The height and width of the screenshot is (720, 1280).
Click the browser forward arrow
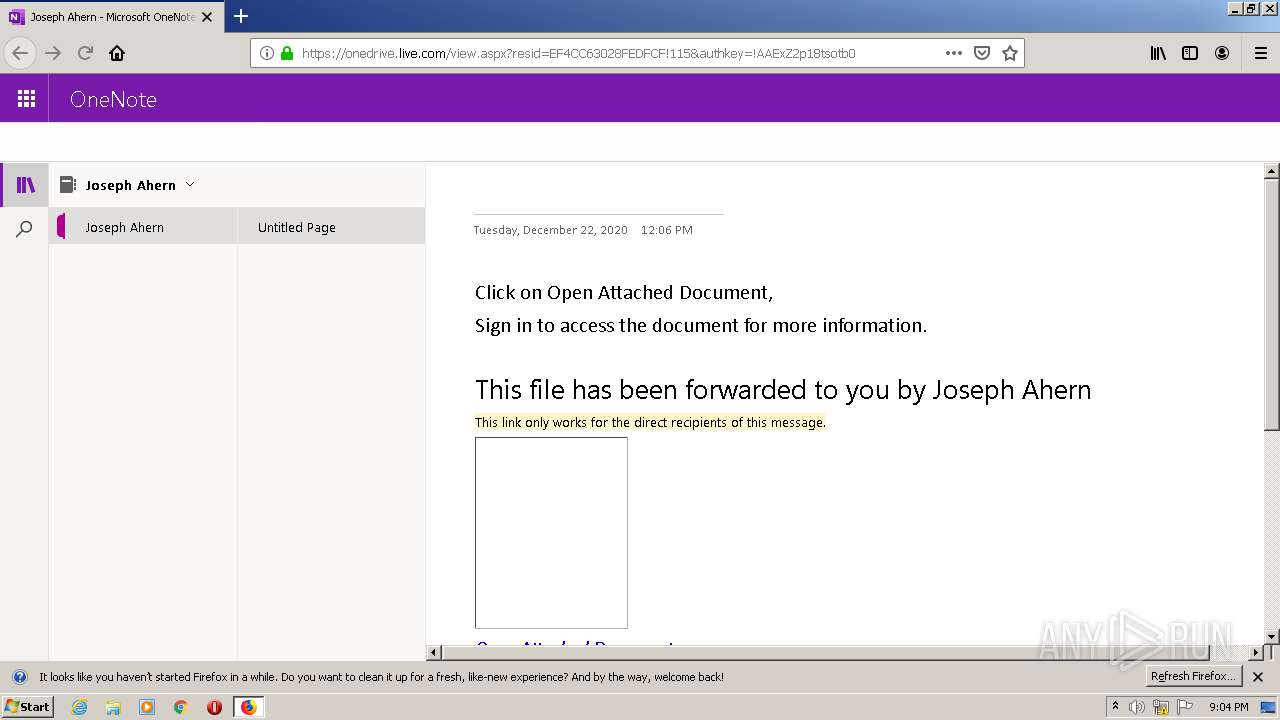pos(53,53)
